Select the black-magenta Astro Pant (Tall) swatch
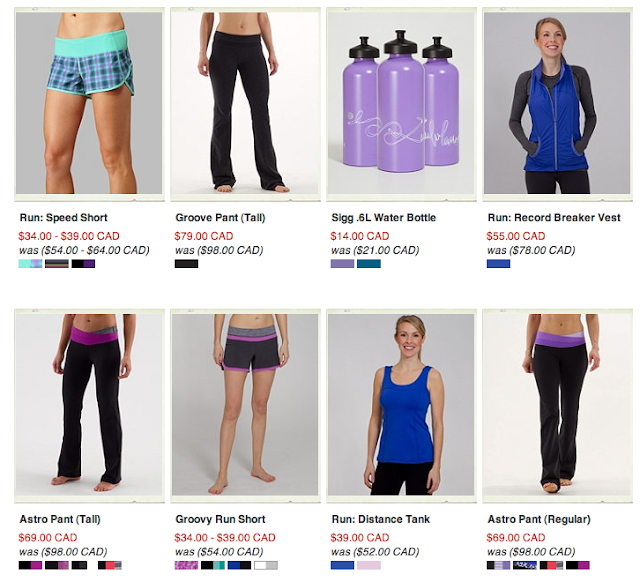 [x=30, y=565]
